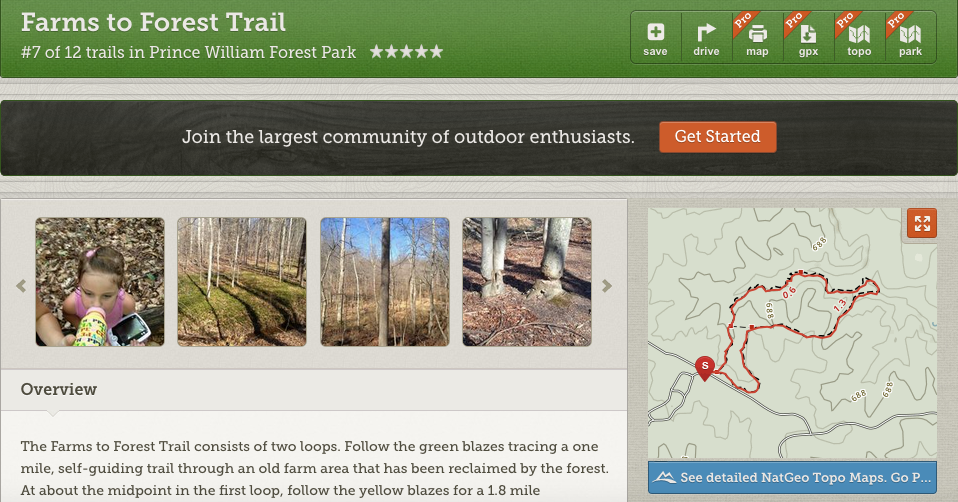Select the Overview section tab
Screen dimensions: 958x502
[x=59, y=390]
